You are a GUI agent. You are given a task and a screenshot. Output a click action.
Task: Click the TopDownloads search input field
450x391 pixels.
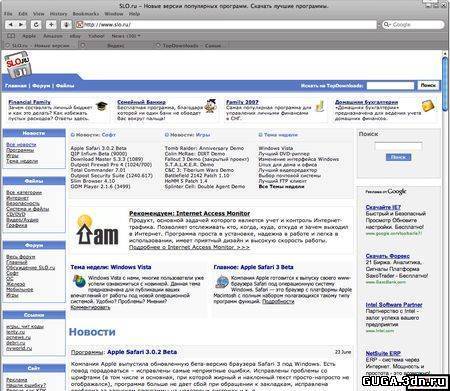[x=390, y=86]
